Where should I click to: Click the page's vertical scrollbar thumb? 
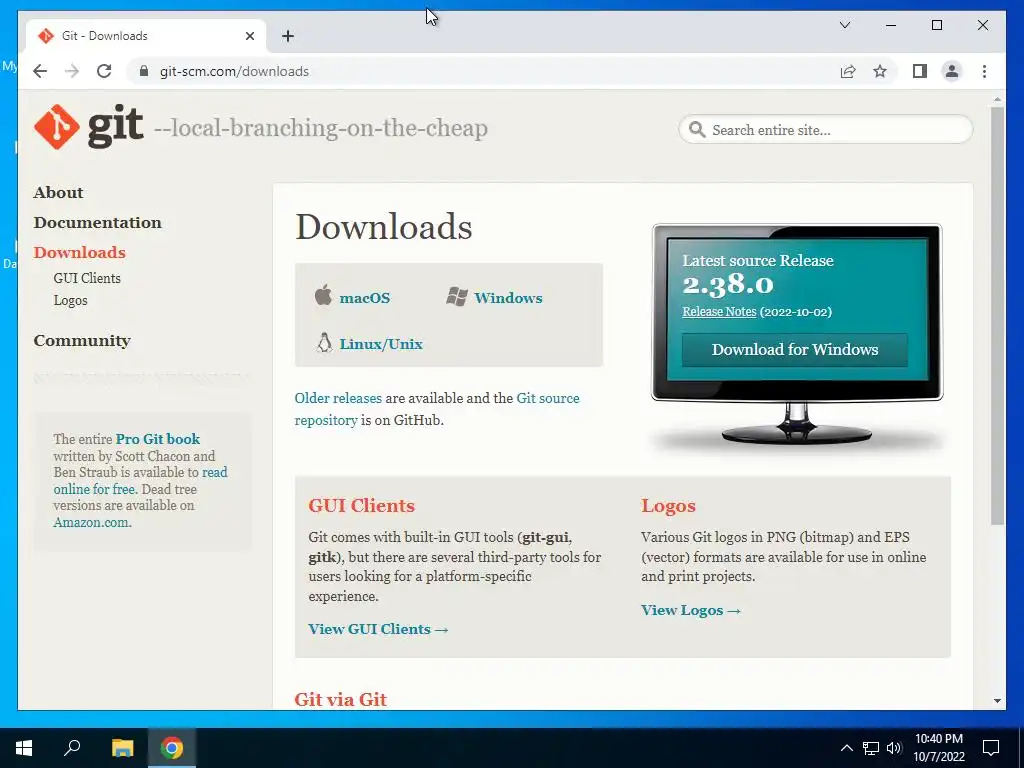coord(997,315)
